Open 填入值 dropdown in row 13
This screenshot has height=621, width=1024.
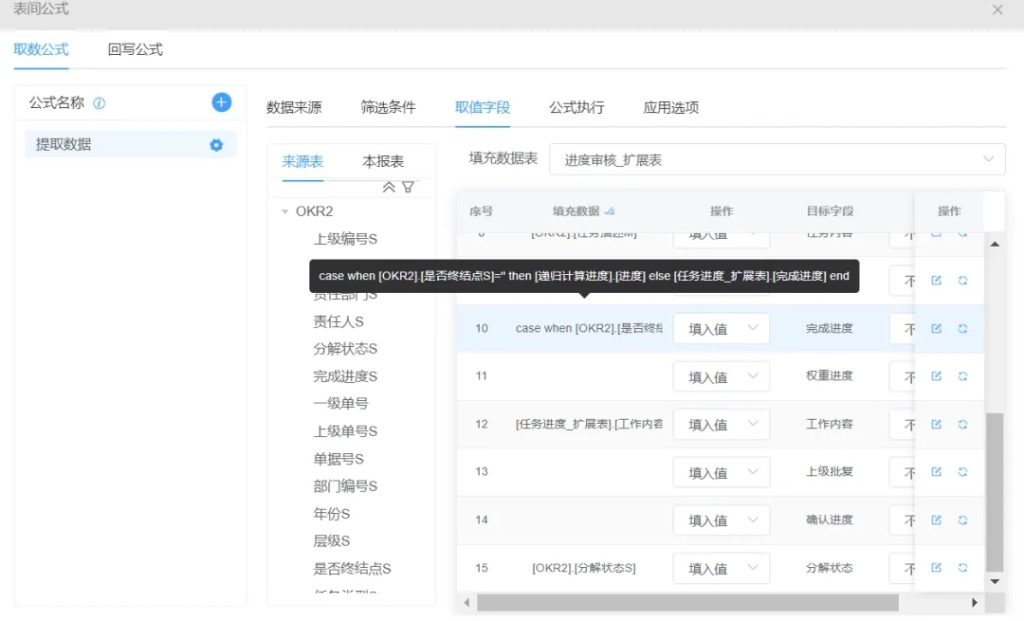pyautogui.click(x=721, y=472)
